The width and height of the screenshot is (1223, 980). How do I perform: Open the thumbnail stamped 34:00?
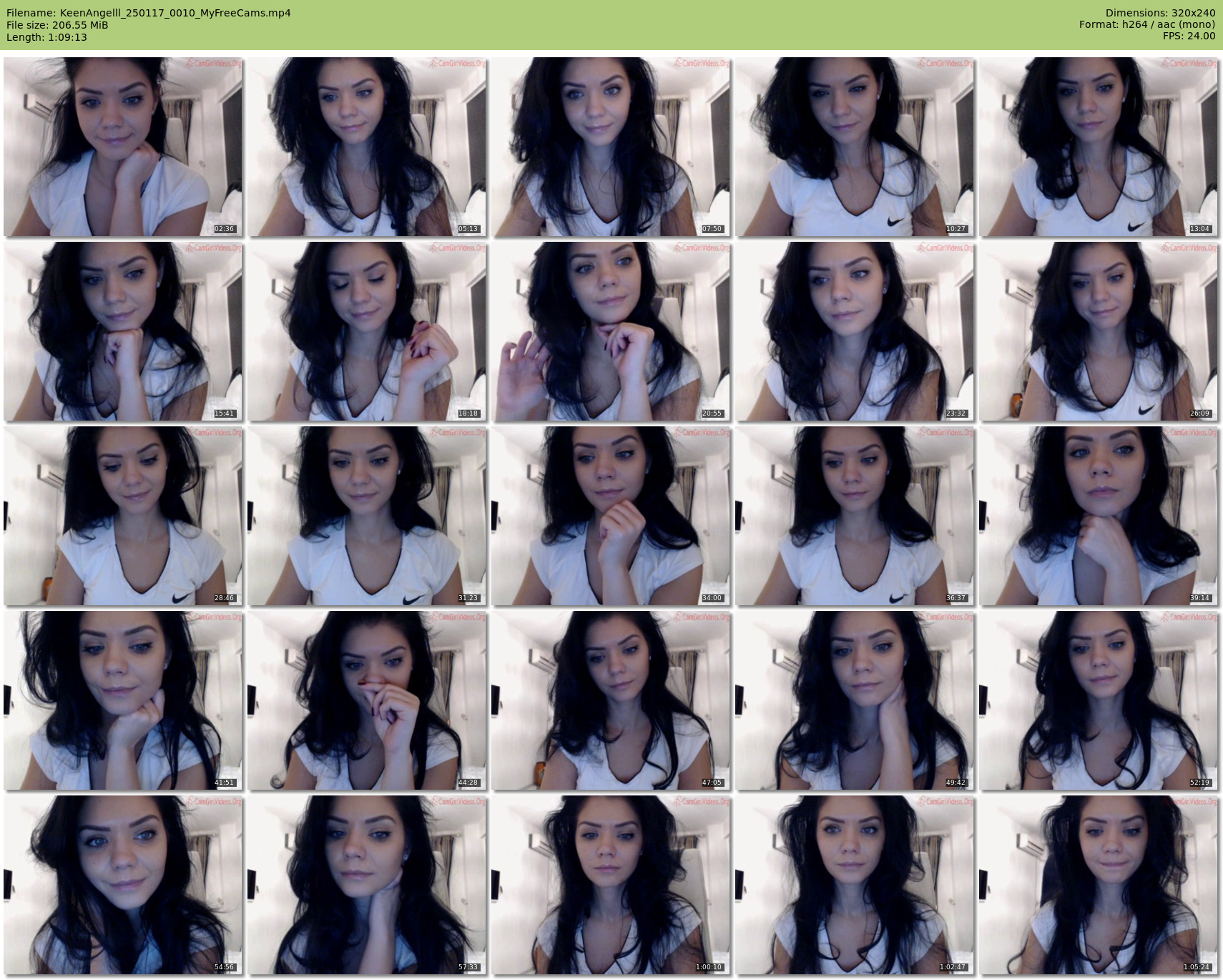pos(611,516)
